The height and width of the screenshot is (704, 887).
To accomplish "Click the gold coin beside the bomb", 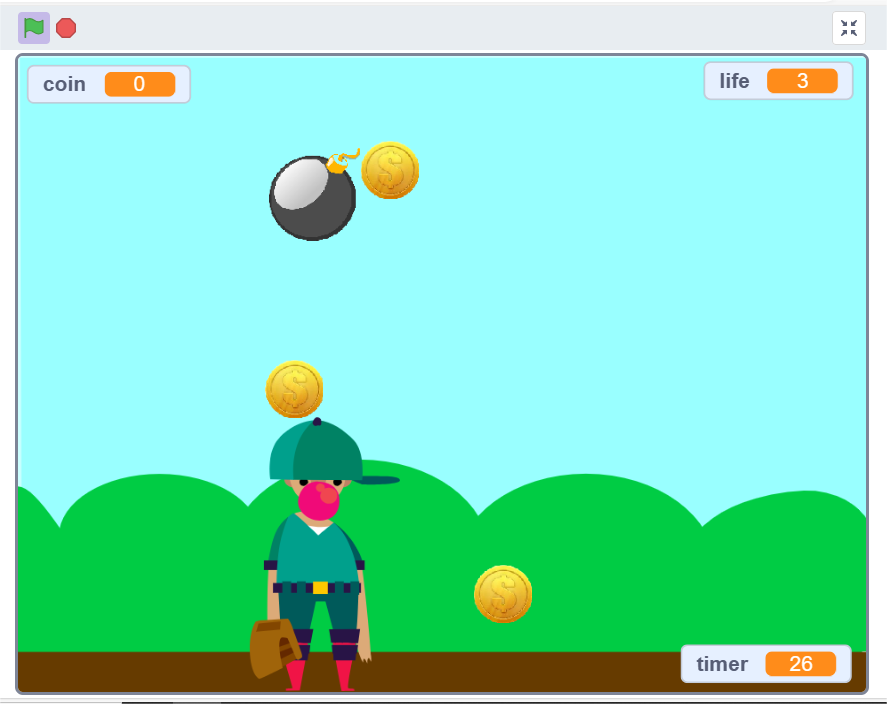I will (390, 170).
